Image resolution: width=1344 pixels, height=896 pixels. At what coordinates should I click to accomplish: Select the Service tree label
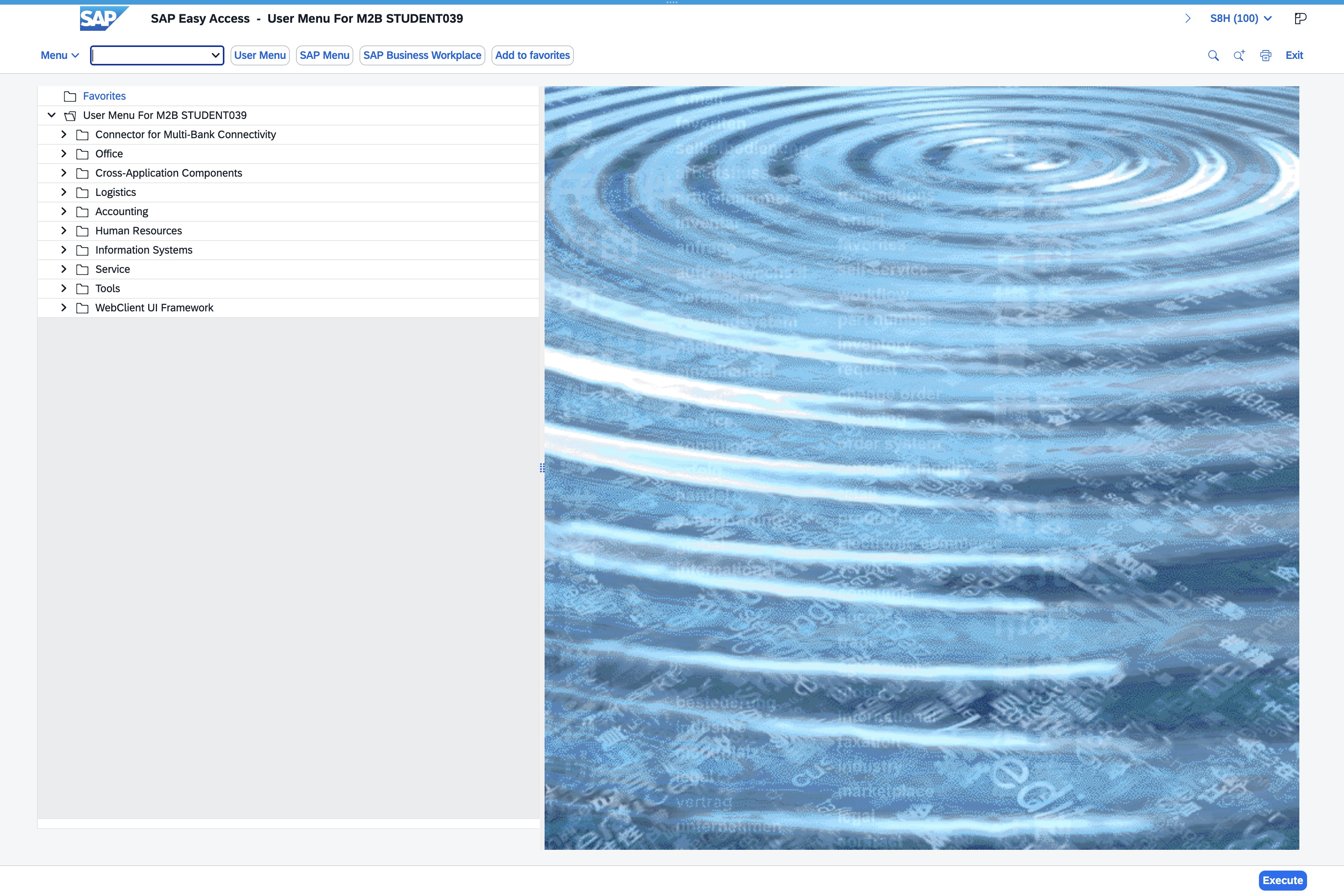112,269
